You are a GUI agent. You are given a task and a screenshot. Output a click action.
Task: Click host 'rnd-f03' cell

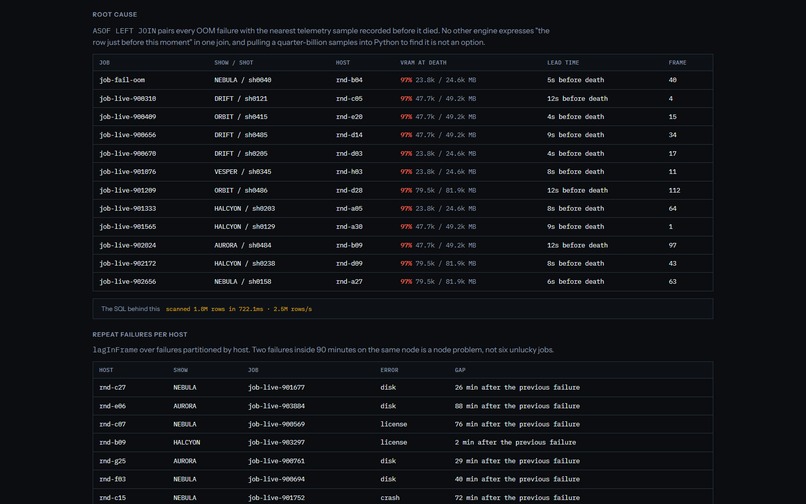click(x=113, y=479)
